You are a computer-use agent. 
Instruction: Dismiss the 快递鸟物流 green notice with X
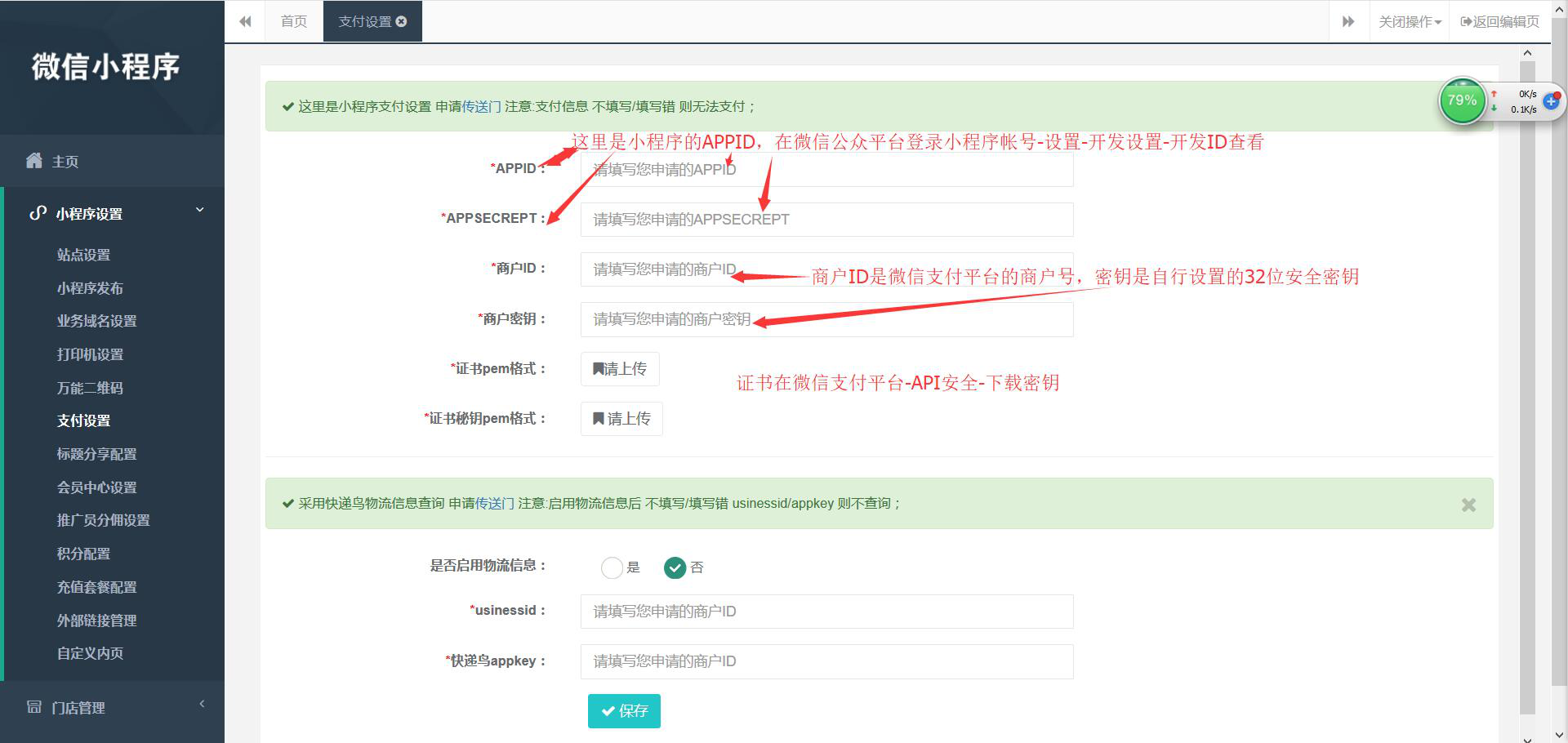1468,505
